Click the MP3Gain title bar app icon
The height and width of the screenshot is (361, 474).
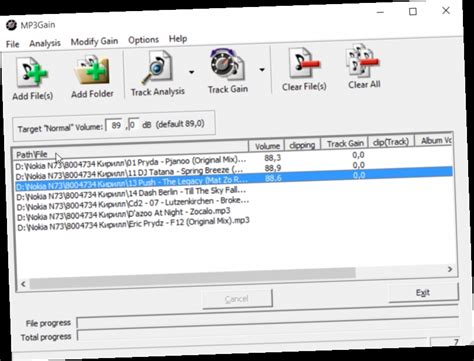(11, 25)
